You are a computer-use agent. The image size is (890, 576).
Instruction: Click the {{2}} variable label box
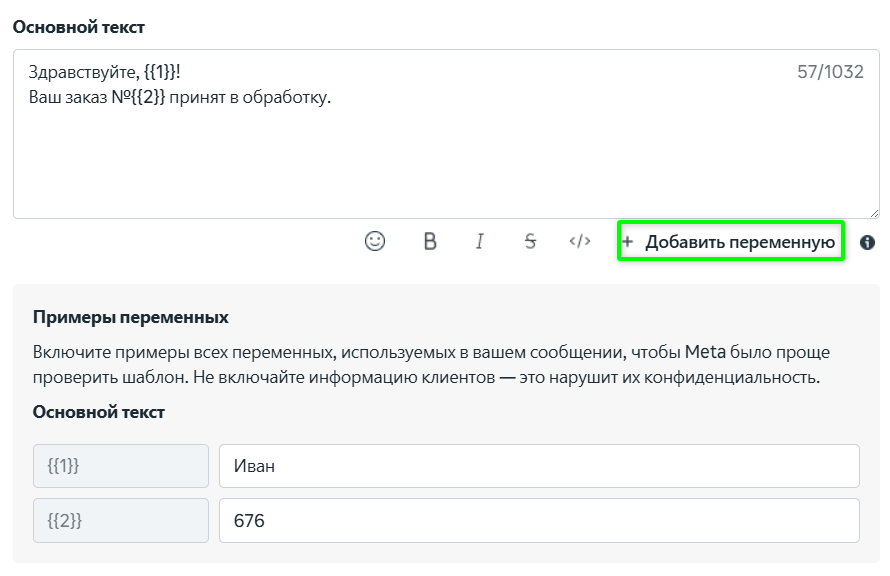(121, 520)
